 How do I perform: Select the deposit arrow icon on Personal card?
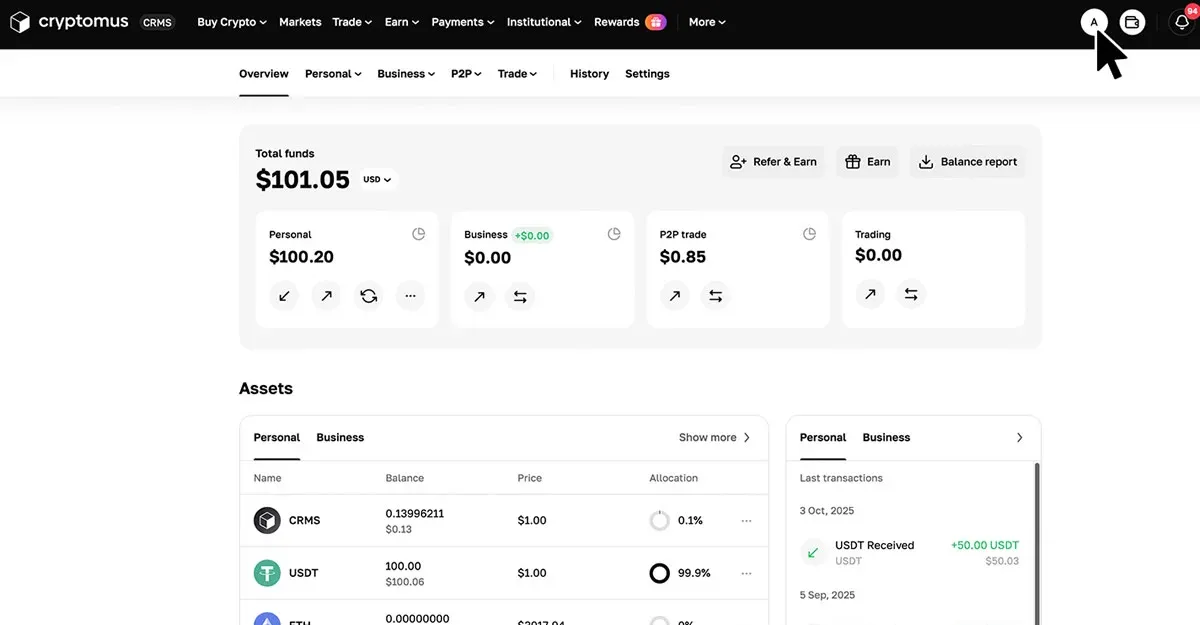tap(283, 296)
